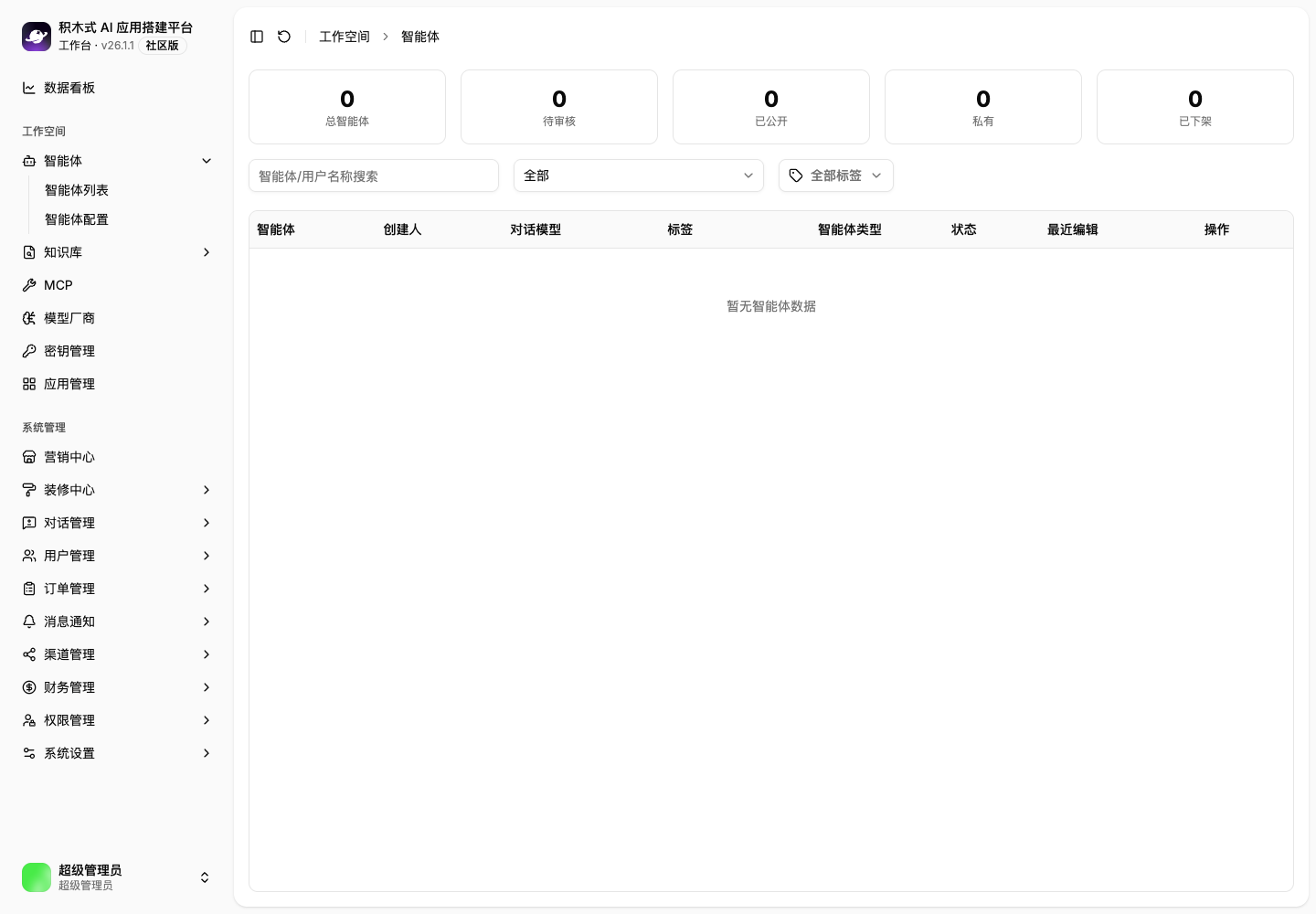
Task: Click the tag icon in 全部标签
Action: [x=796, y=175]
